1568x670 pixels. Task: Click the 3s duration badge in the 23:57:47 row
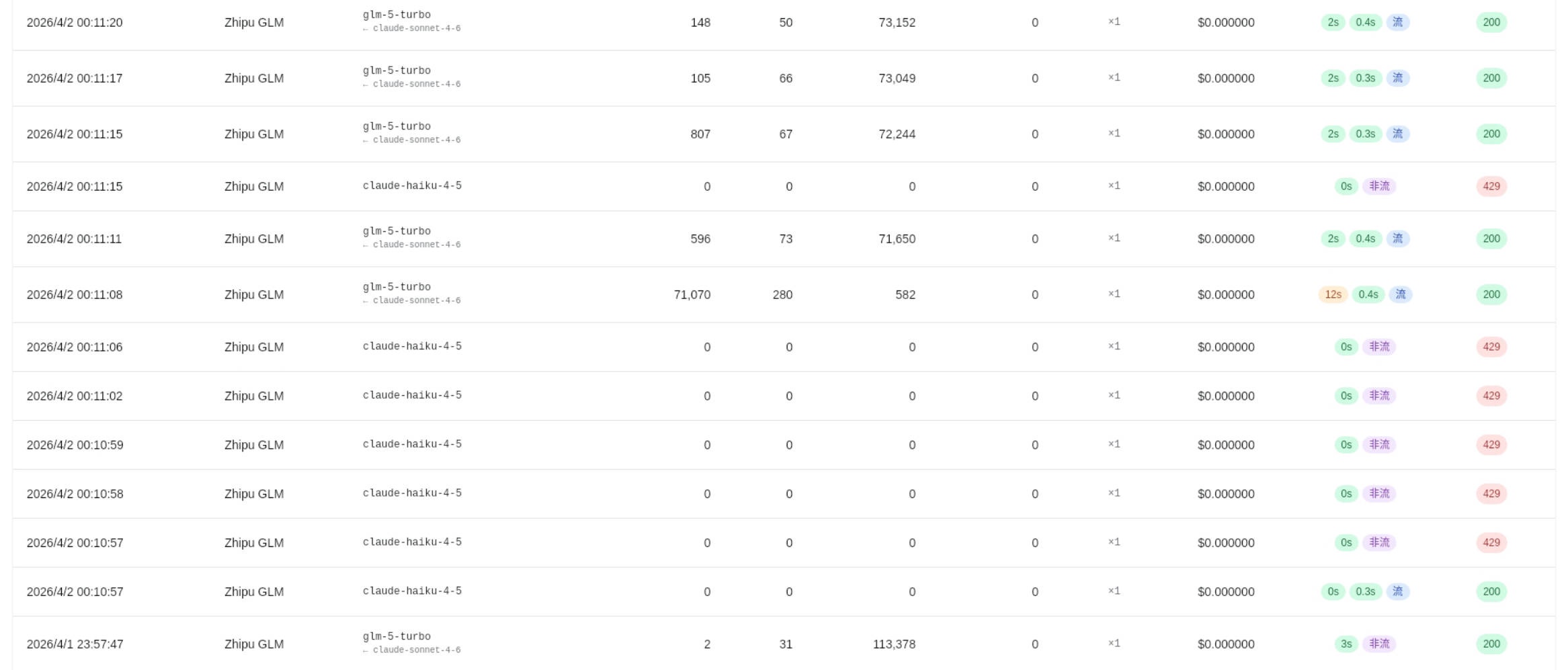tap(1346, 644)
